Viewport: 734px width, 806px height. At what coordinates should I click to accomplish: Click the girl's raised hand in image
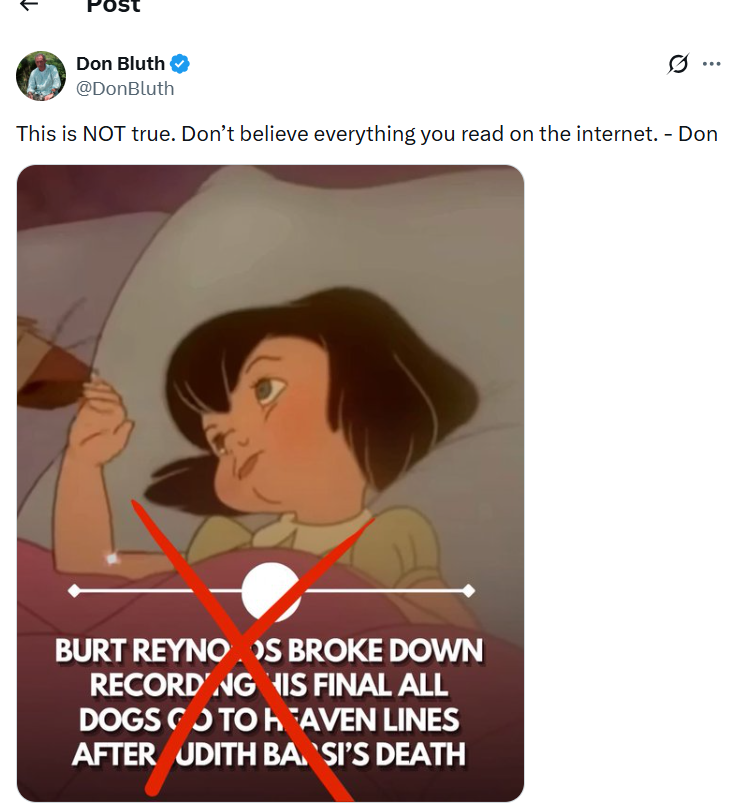pos(100,425)
